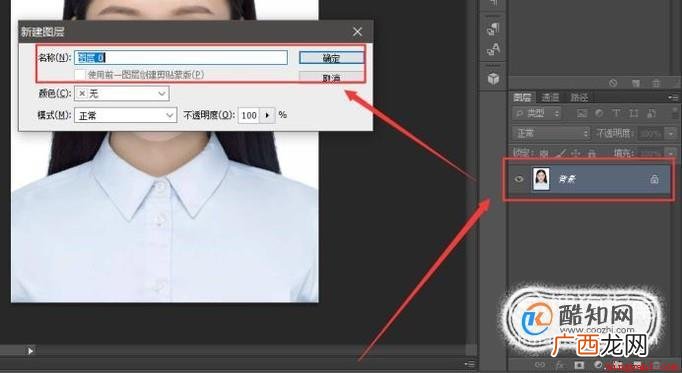Image resolution: width=682 pixels, height=373 pixels.
Task: Add a layer mask icon
Action: point(579,365)
